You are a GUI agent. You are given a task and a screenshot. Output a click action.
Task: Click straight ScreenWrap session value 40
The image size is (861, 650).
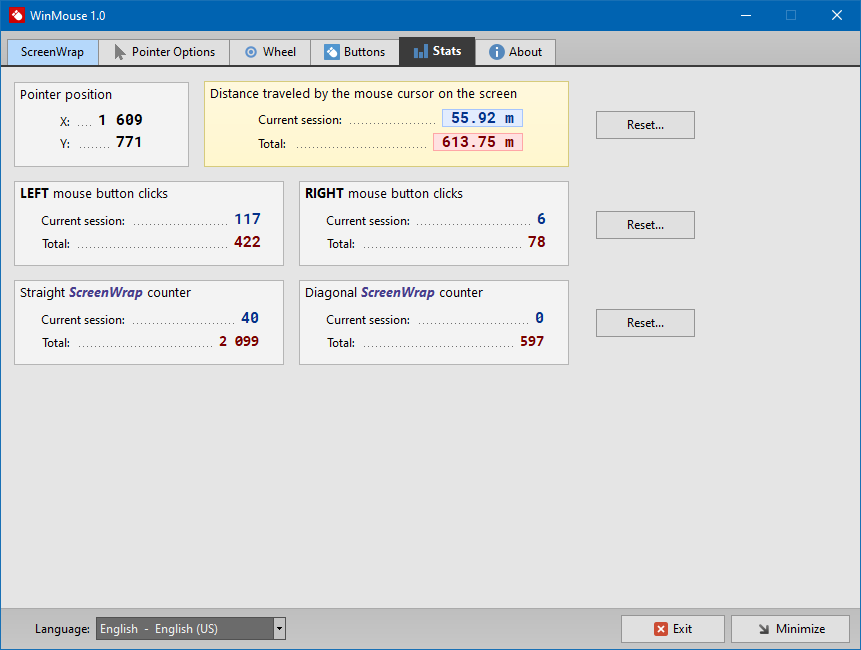(250, 318)
